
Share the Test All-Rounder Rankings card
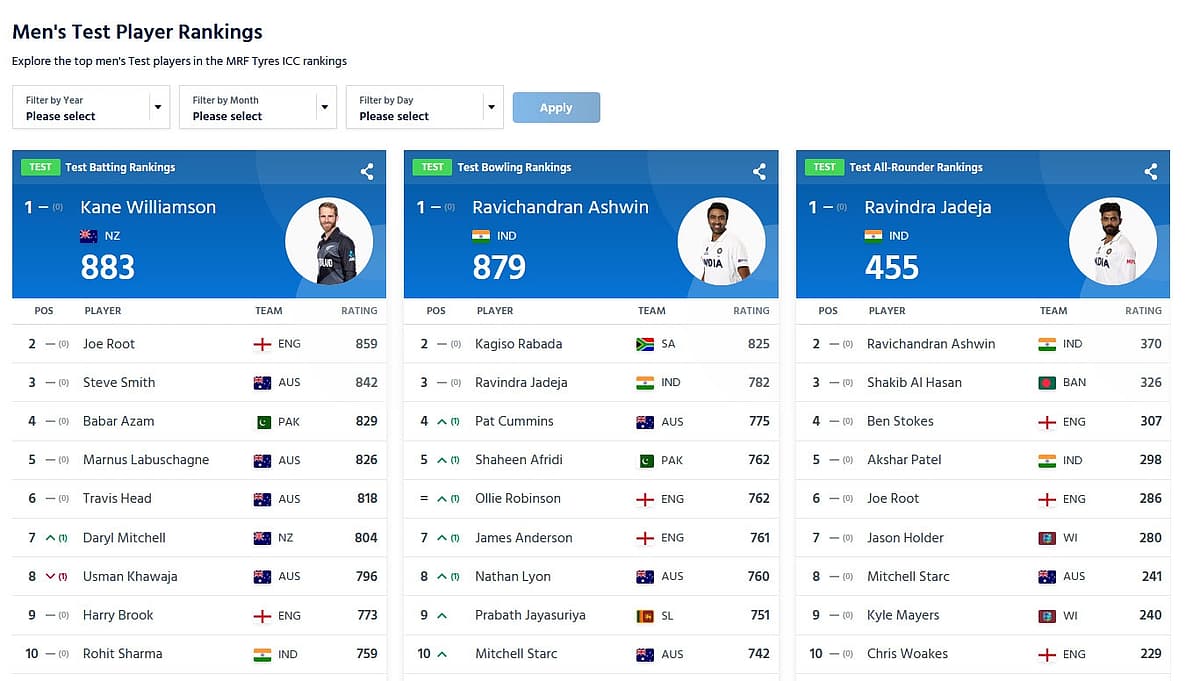click(1151, 172)
